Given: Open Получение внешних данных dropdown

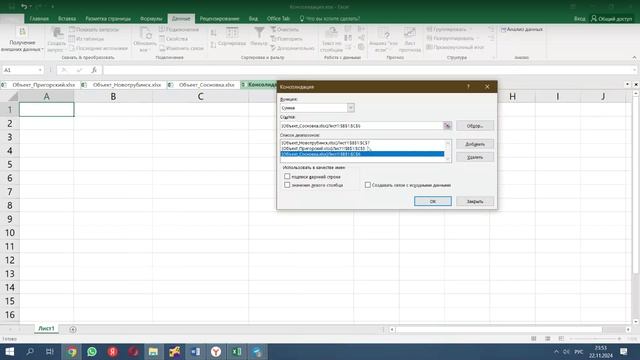Looking at the screenshot, I should [x=22, y=40].
